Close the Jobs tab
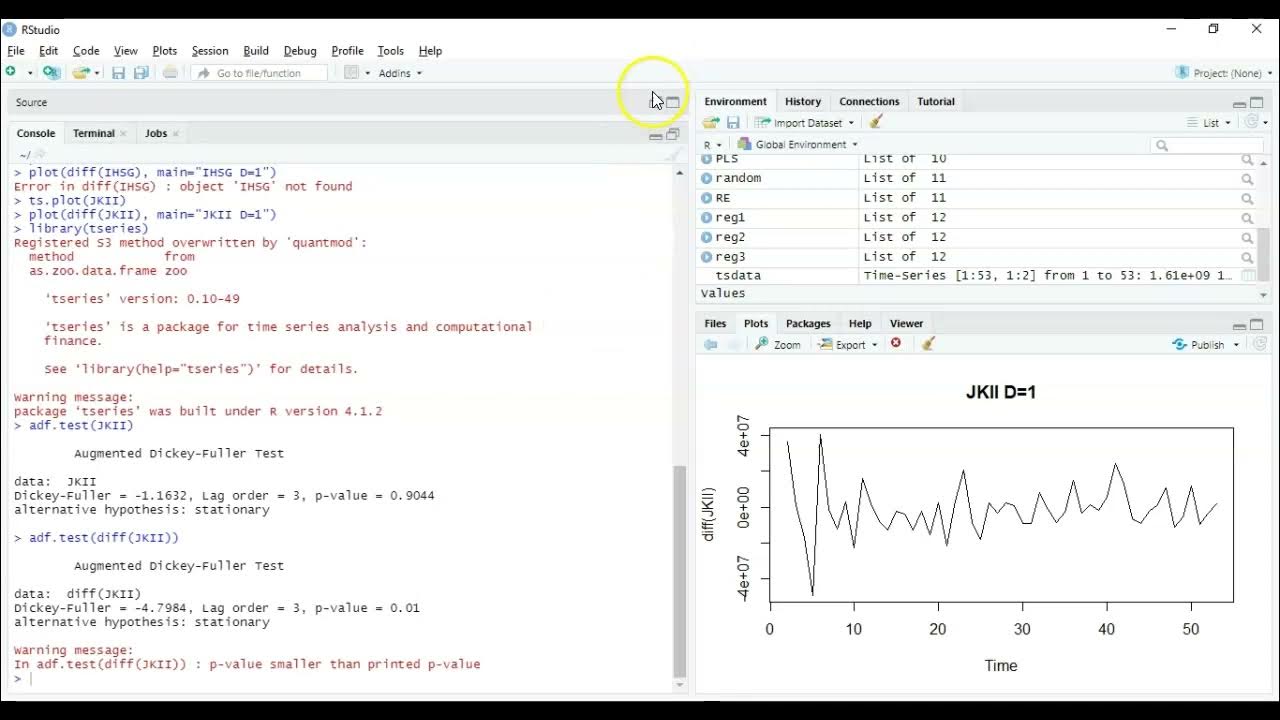This screenshot has width=1280, height=720. 175,133
